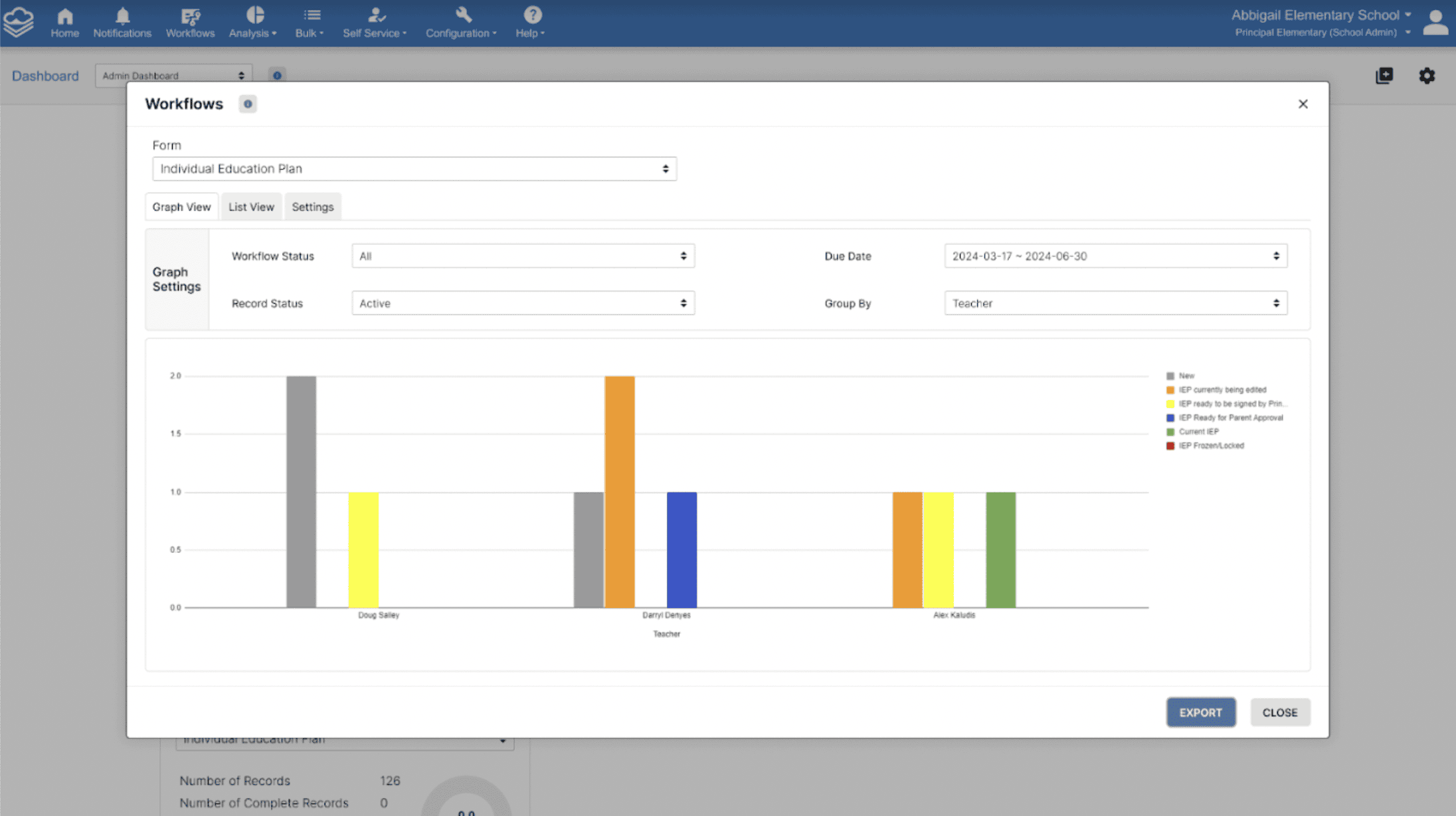1456x816 pixels.
Task: Click the Number of Complete Records label
Action: [264, 803]
